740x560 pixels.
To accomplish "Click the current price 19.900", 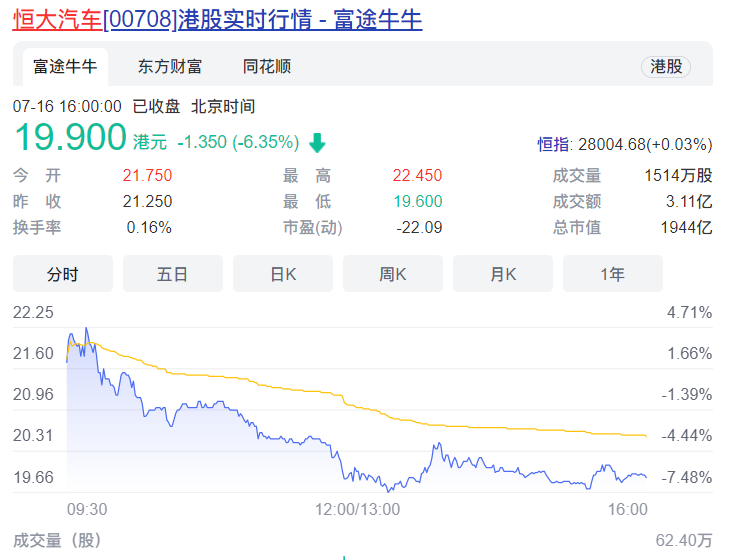I will coord(70,137).
